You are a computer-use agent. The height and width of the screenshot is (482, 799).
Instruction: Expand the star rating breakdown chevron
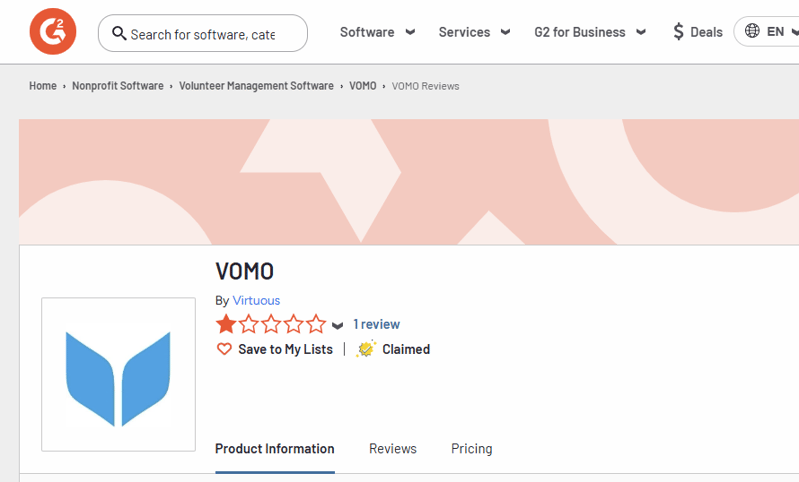pos(337,325)
